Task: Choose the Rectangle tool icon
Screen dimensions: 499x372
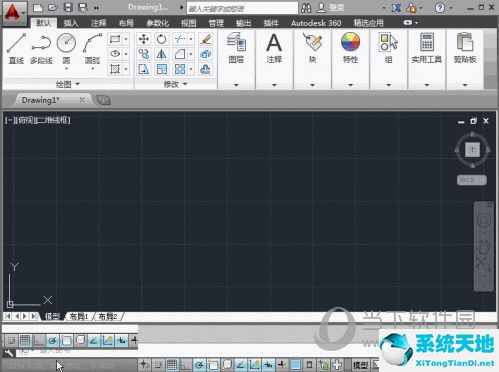Action: [x=115, y=39]
